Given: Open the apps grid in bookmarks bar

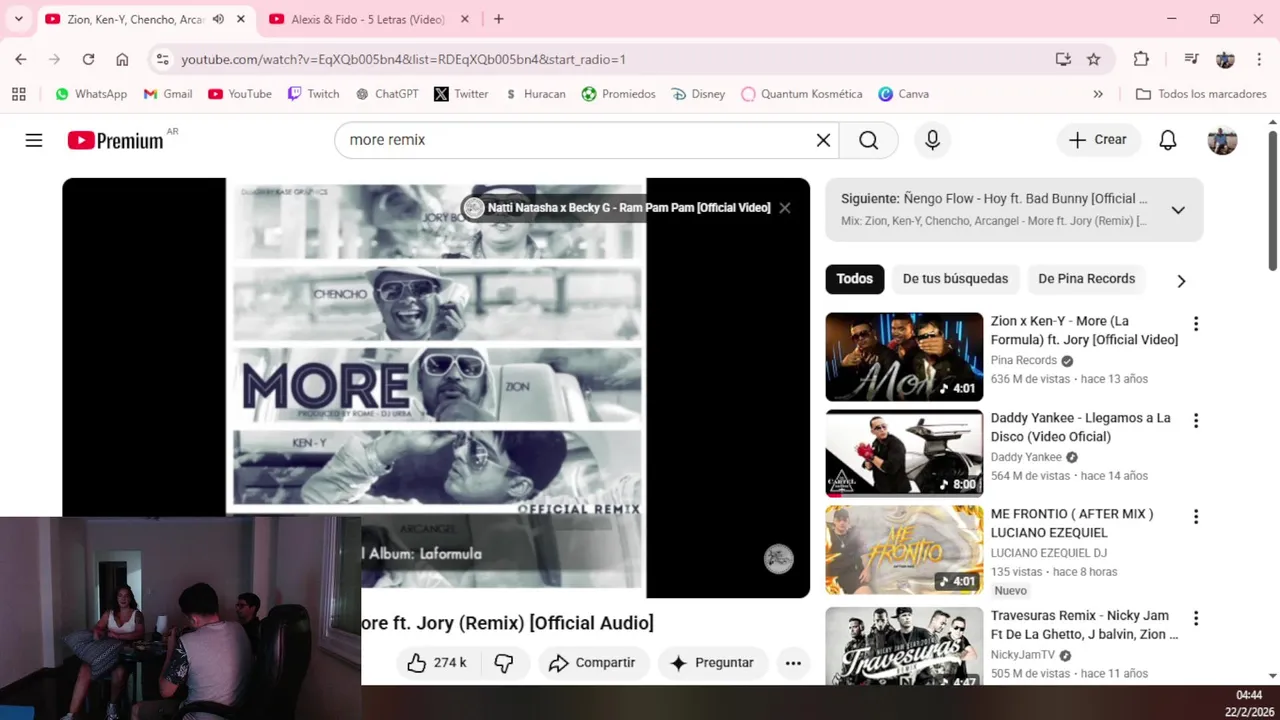Looking at the screenshot, I should (18, 94).
